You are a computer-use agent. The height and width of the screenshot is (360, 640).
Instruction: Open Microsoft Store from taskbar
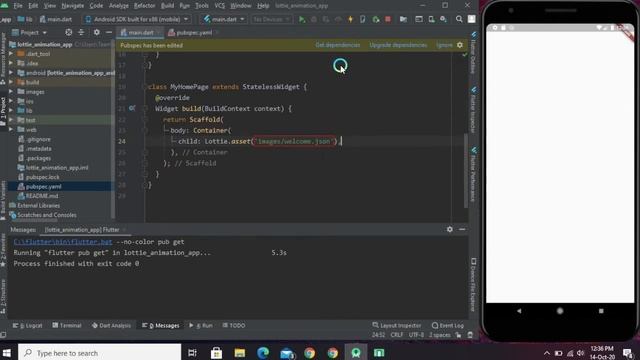pyautogui.click(x=216, y=353)
